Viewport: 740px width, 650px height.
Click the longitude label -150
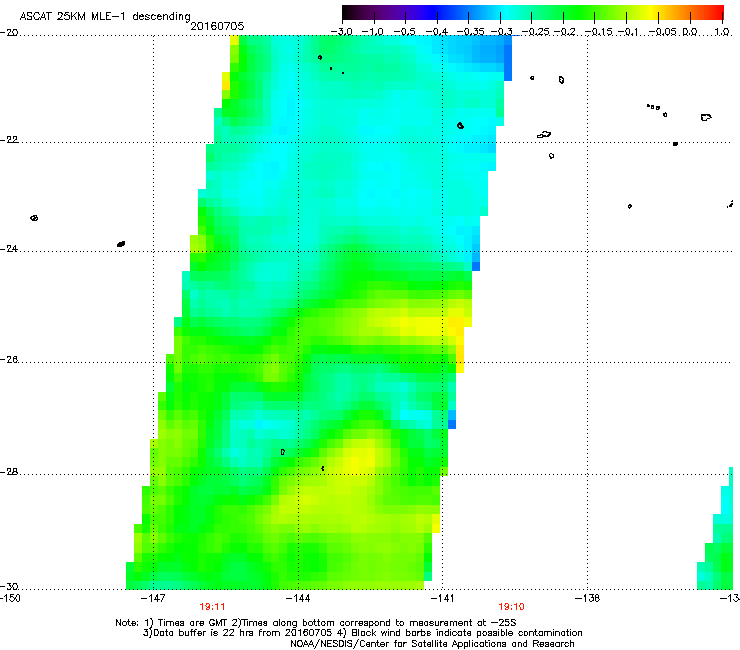(10, 599)
